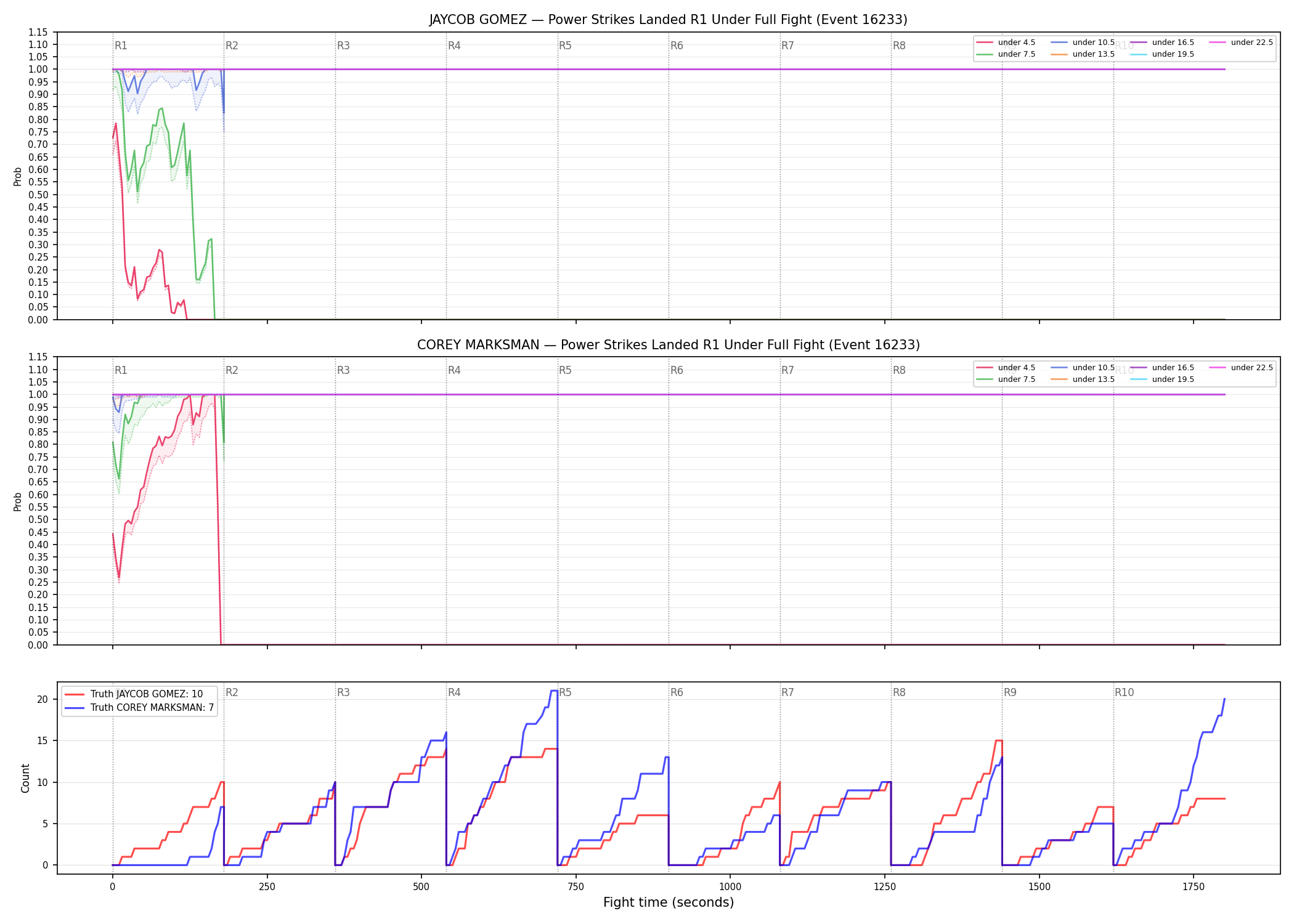Pick 'under 22.5' legend entry in Marksman chart
1294x924 pixels.
click(x=1241, y=368)
